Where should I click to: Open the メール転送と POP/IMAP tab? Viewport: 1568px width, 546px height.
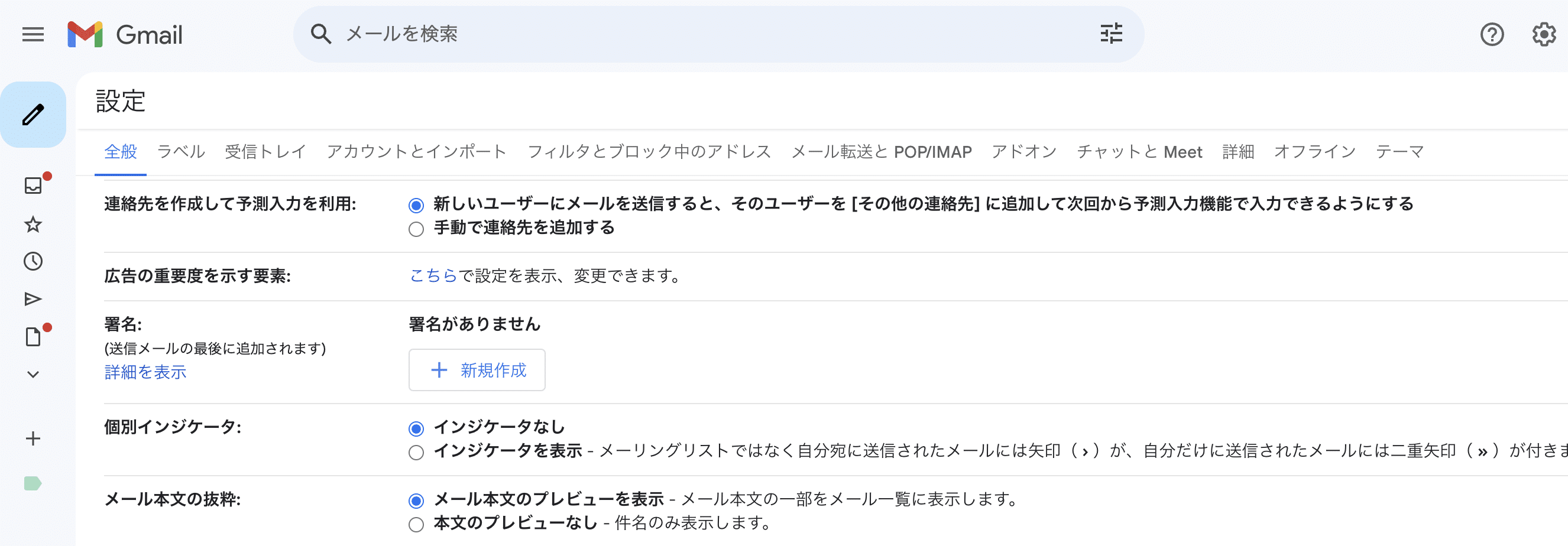tap(882, 152)
